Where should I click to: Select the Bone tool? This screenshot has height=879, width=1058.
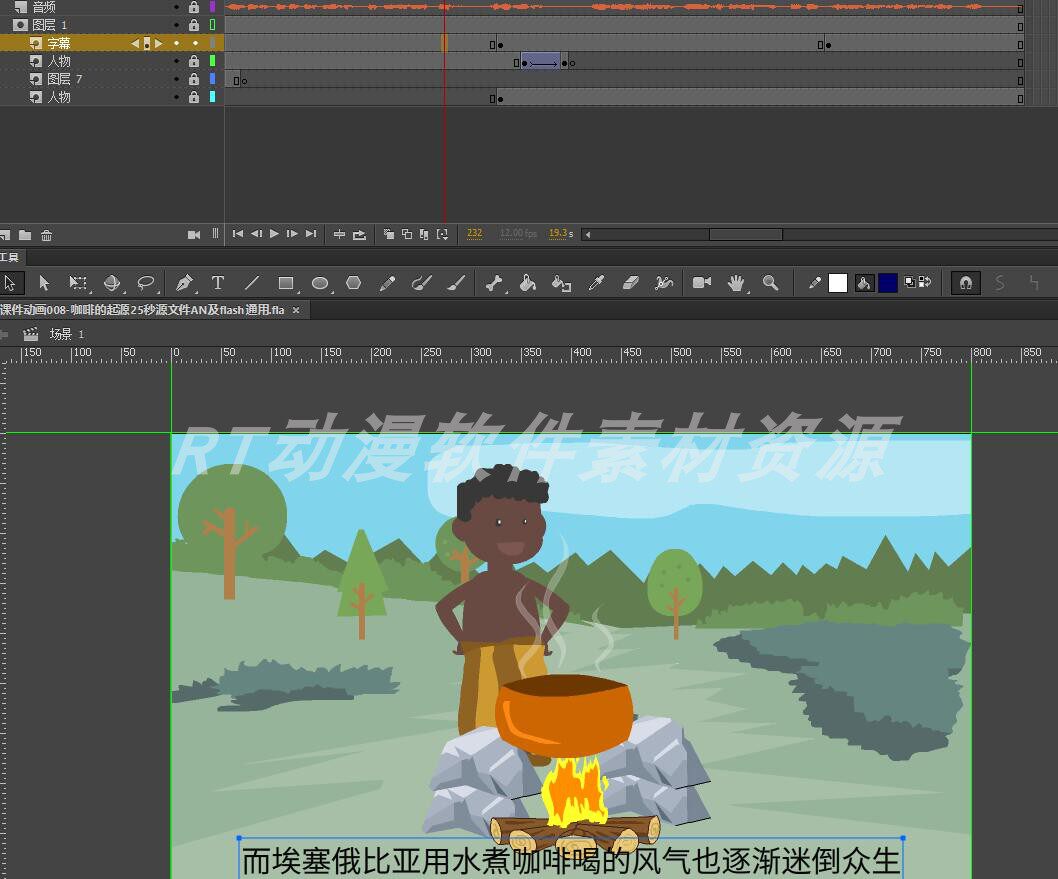[x=493, y=283]
